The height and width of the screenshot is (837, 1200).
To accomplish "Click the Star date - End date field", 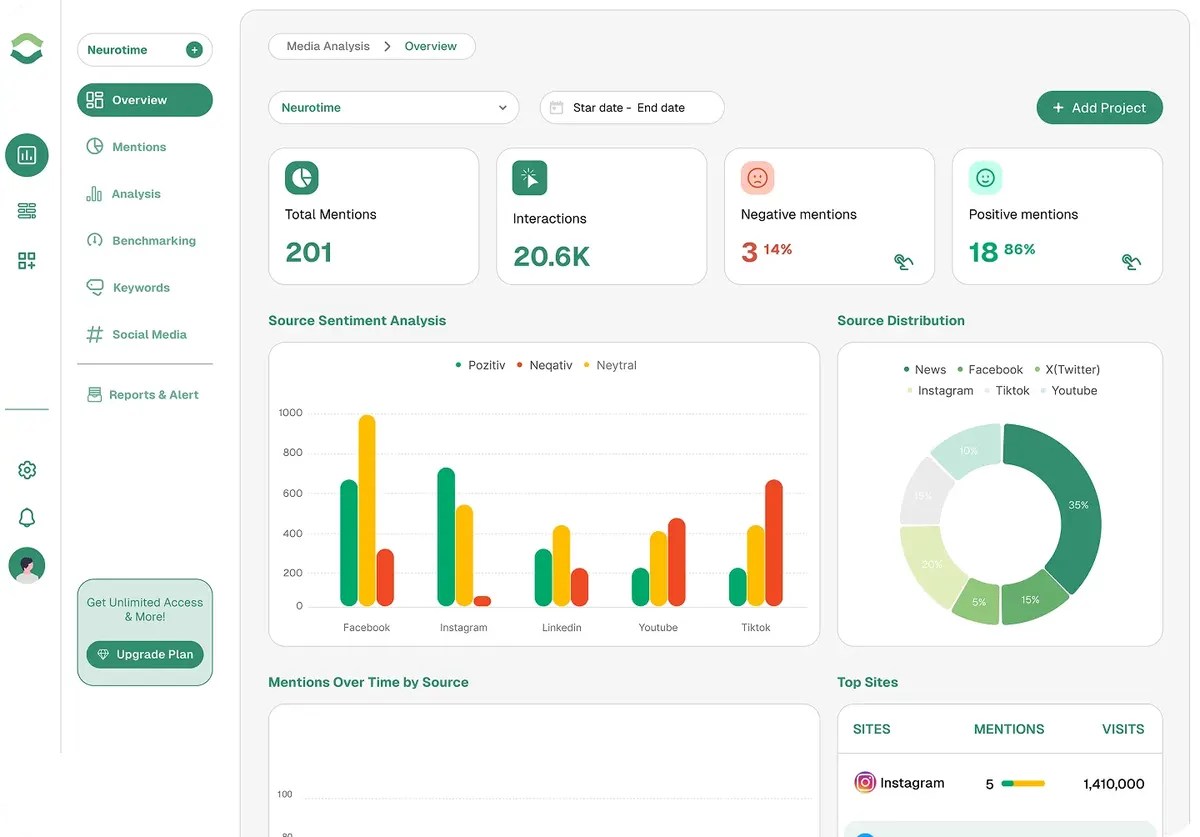I will pyautogui.click(x=632, y=108).
